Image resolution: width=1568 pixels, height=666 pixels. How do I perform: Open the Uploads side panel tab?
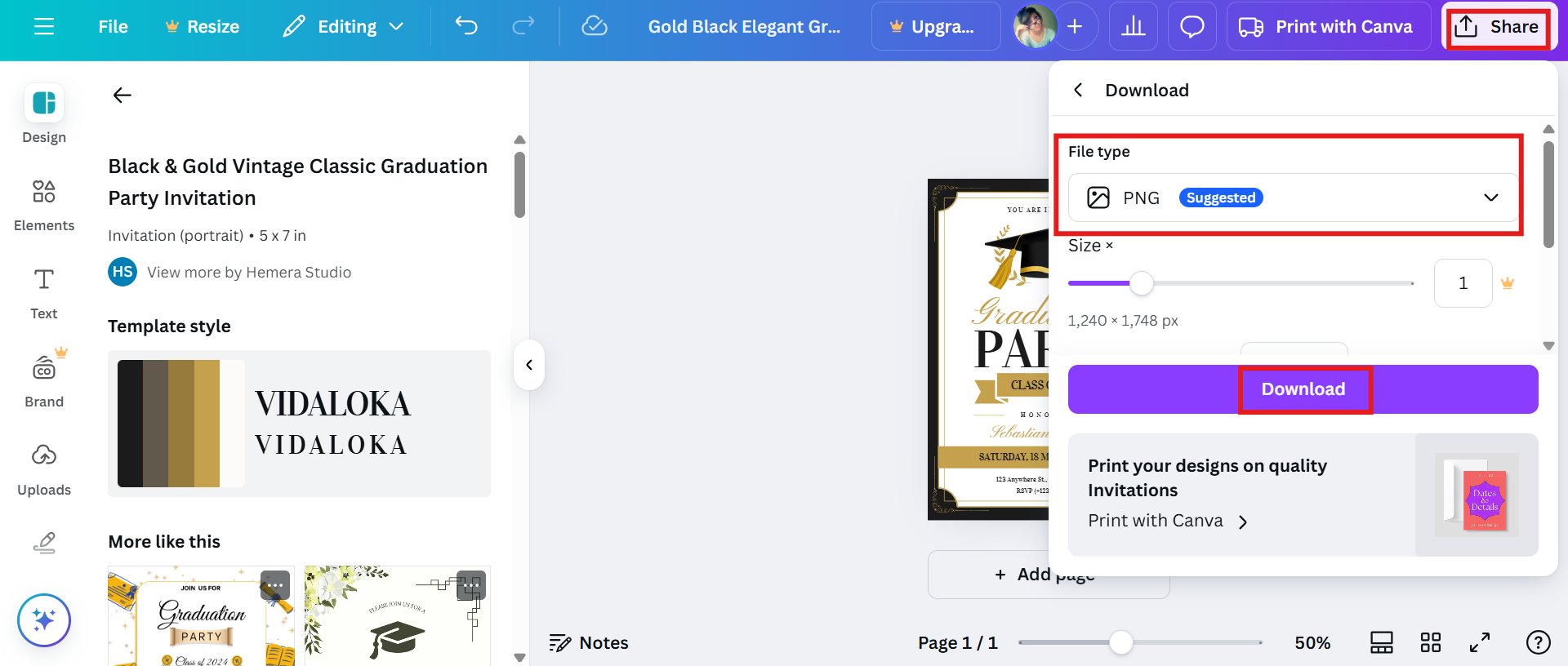click(44, 470)
